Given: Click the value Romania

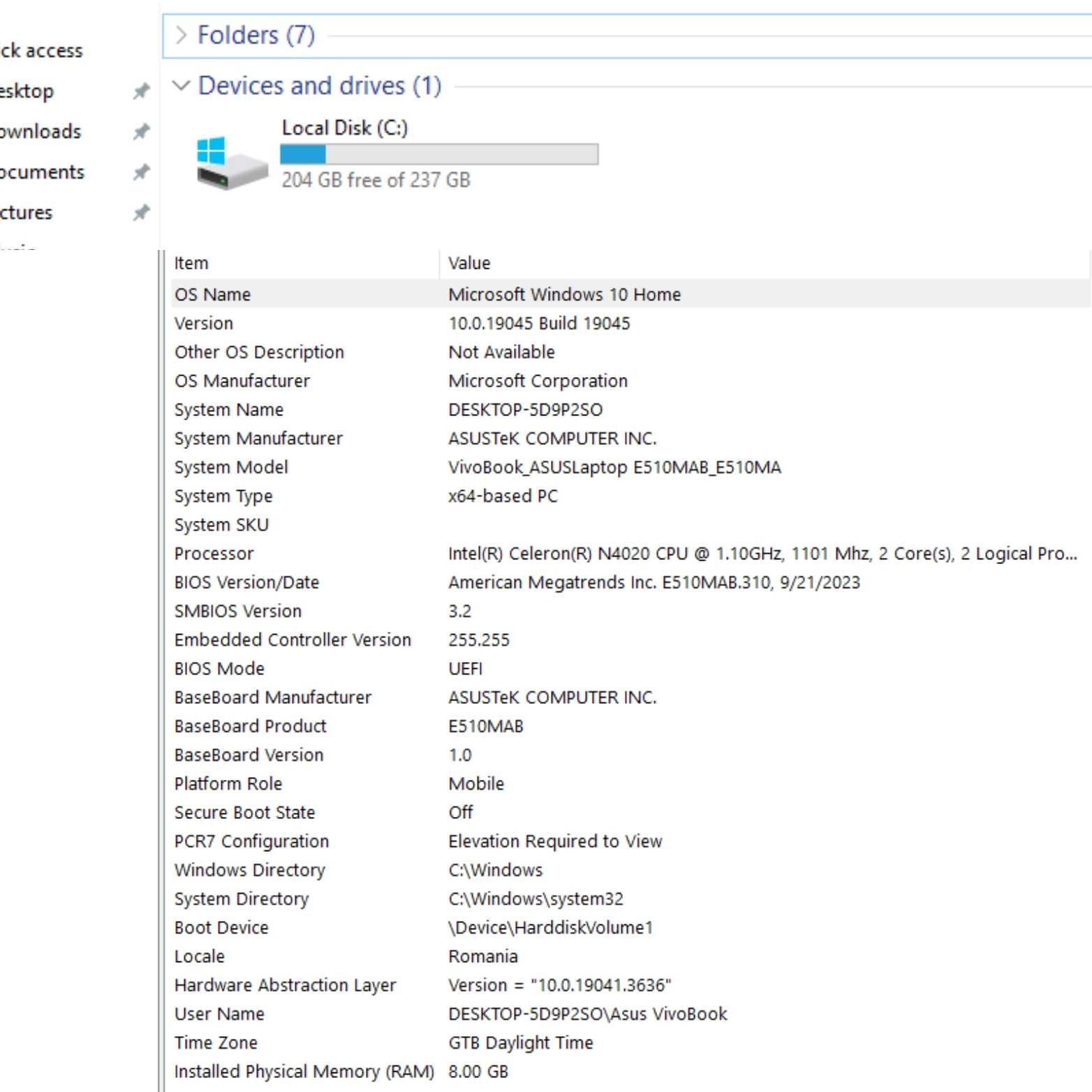Looking at the screenshot, I should 483,956.
